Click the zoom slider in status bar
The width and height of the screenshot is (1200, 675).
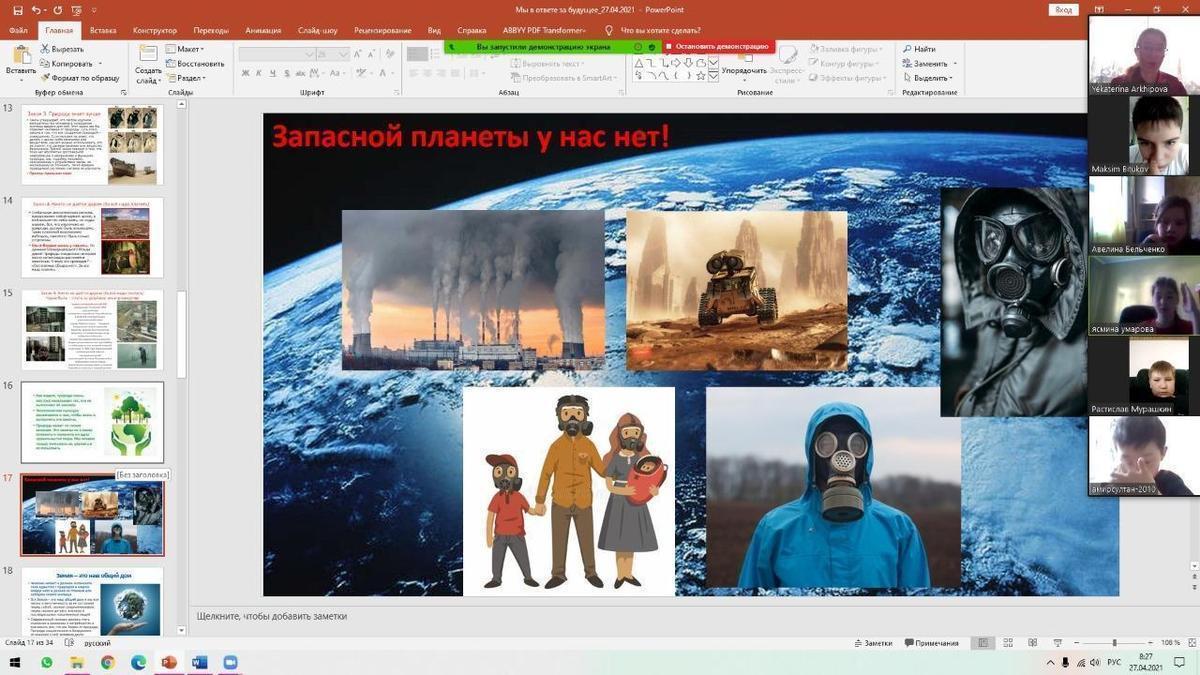(1114, 643)
